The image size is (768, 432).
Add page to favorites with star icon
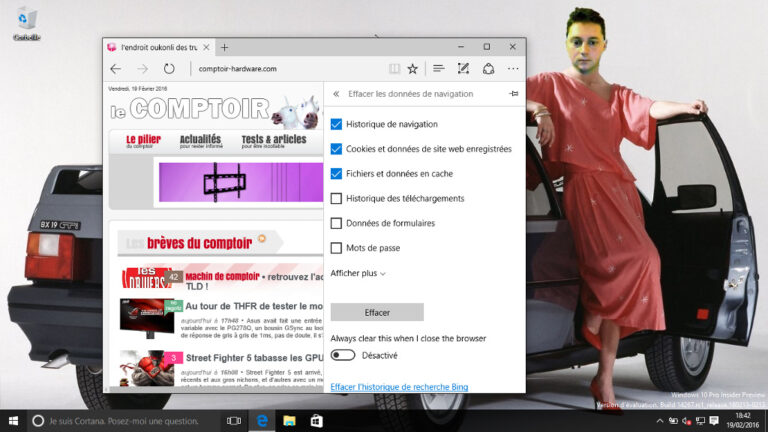point(412,69)
